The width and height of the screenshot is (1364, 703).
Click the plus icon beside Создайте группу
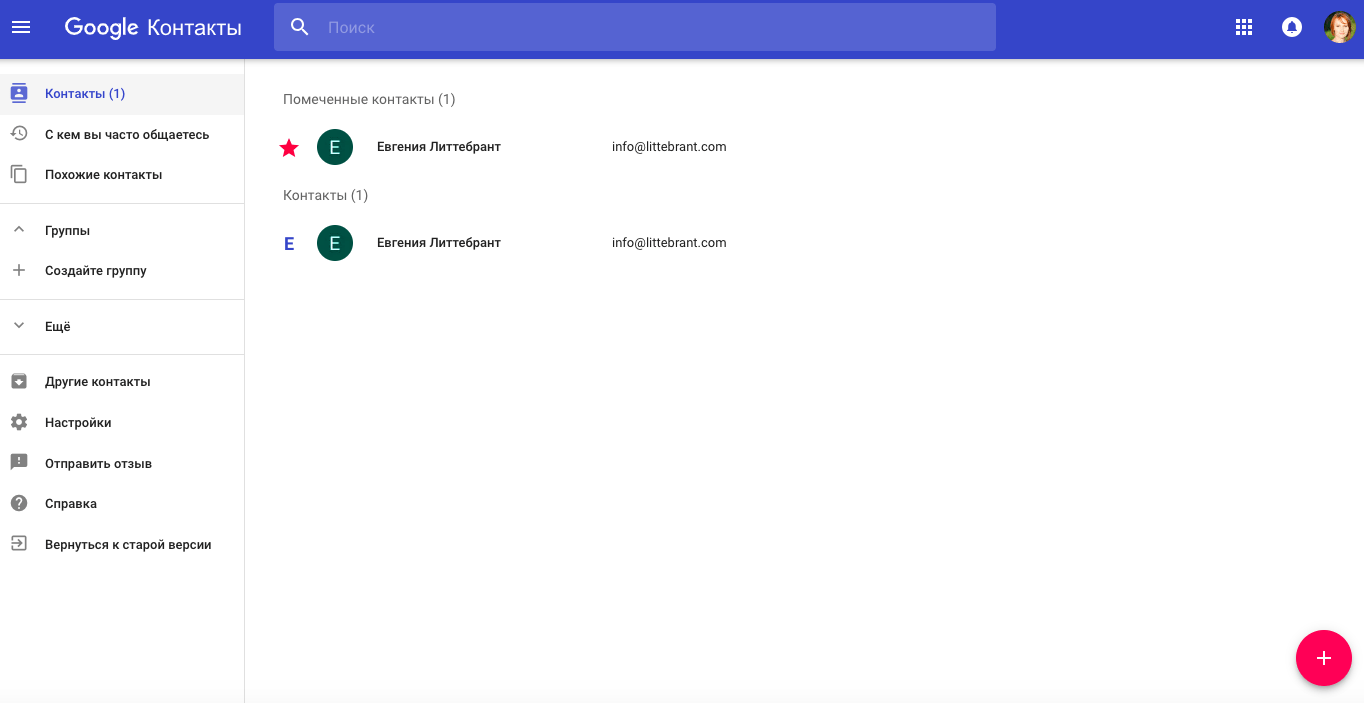pyautogui.click(x=19, y=270)
